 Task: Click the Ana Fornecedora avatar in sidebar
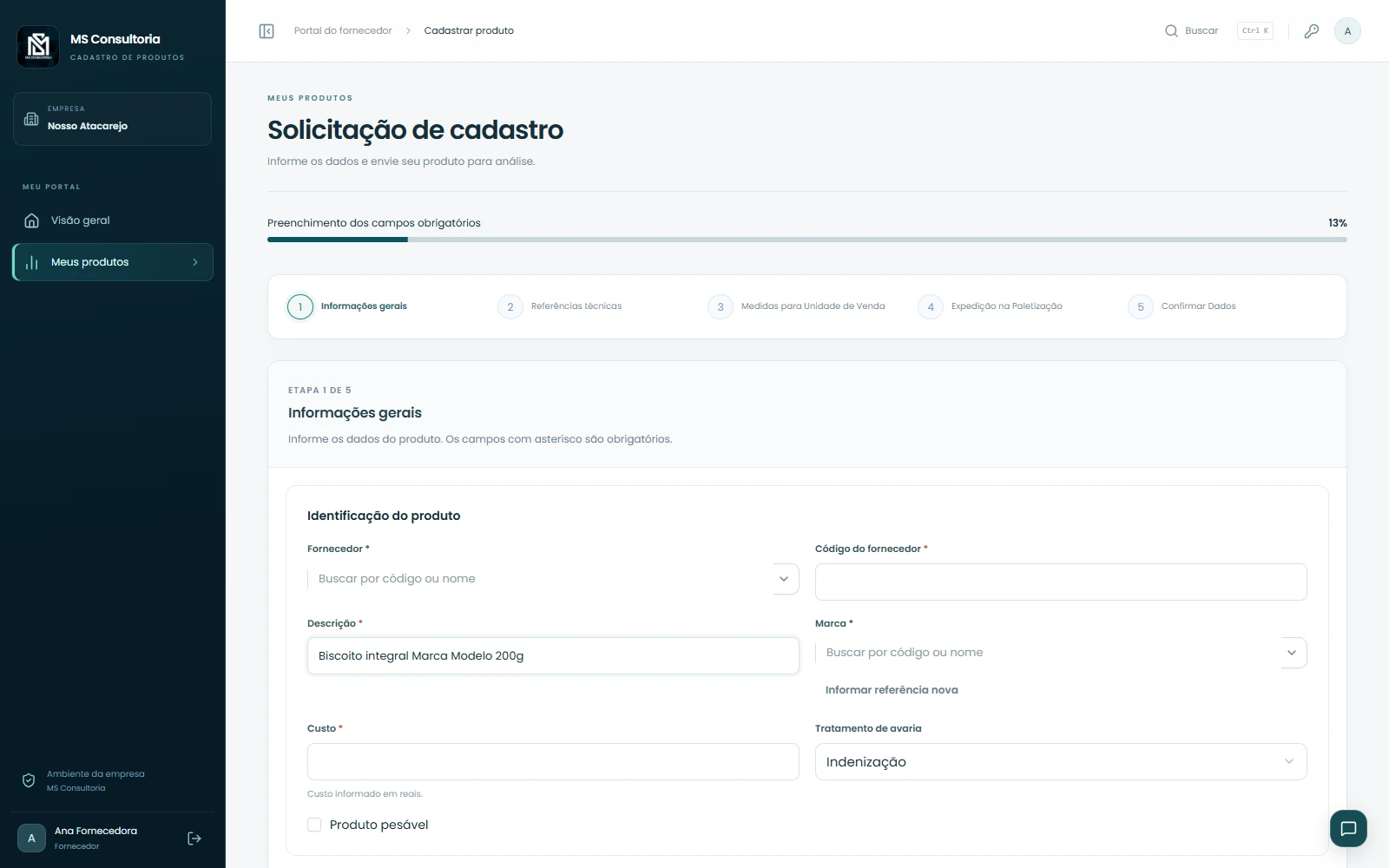(x=31, y=838)
